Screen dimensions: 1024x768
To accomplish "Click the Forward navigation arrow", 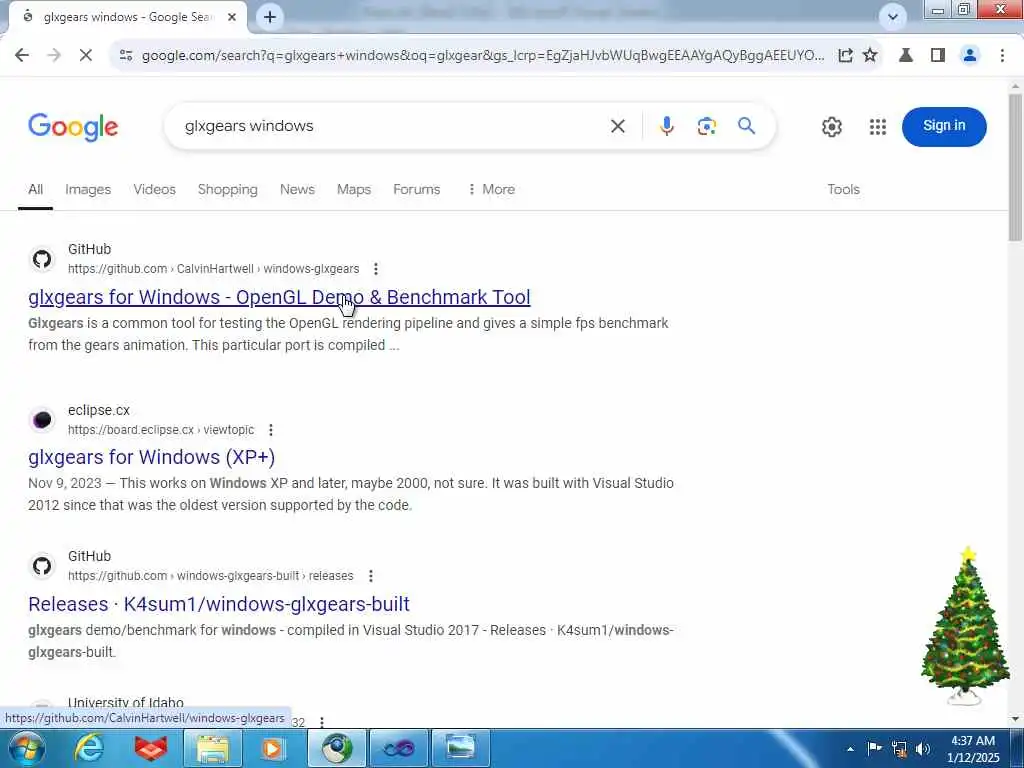I will click(x=54, y=56).
